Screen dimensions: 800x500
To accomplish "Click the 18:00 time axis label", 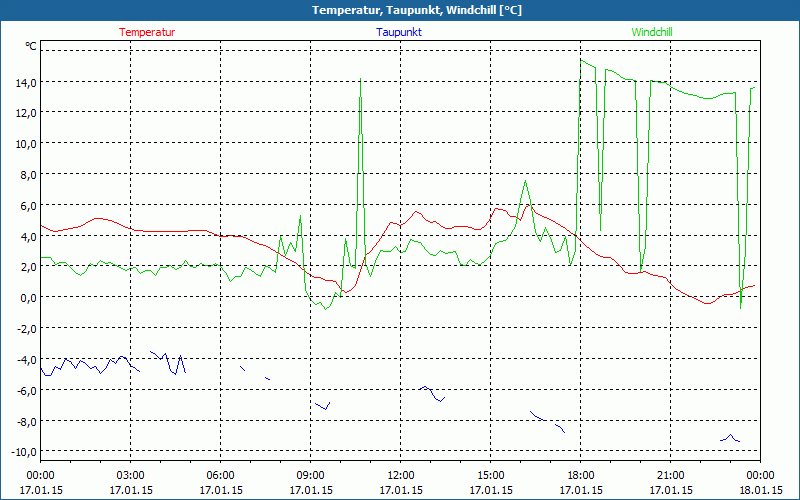I will (x=581, y=476).
